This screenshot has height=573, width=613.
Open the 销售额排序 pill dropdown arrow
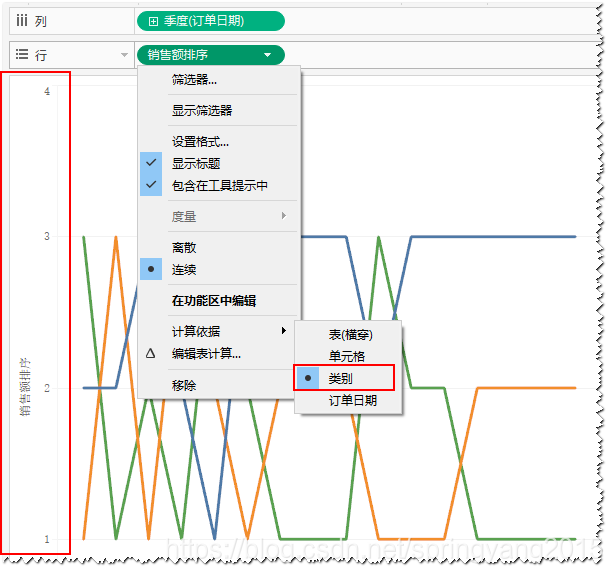coord(267,55)
